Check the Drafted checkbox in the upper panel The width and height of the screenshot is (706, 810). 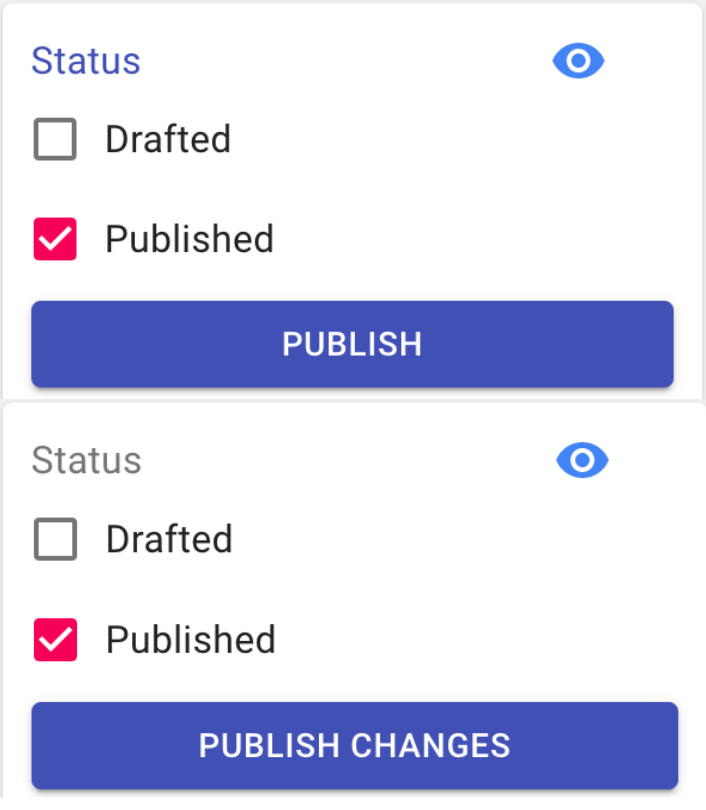click(x=55, y=139)
